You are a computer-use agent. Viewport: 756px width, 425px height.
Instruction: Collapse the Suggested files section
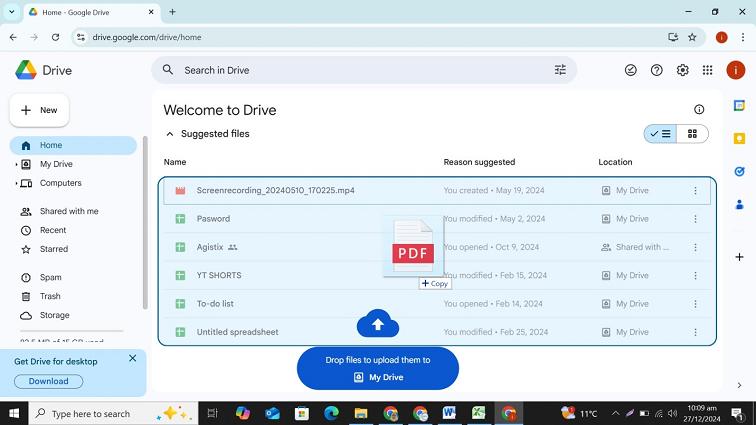[170, 134]
